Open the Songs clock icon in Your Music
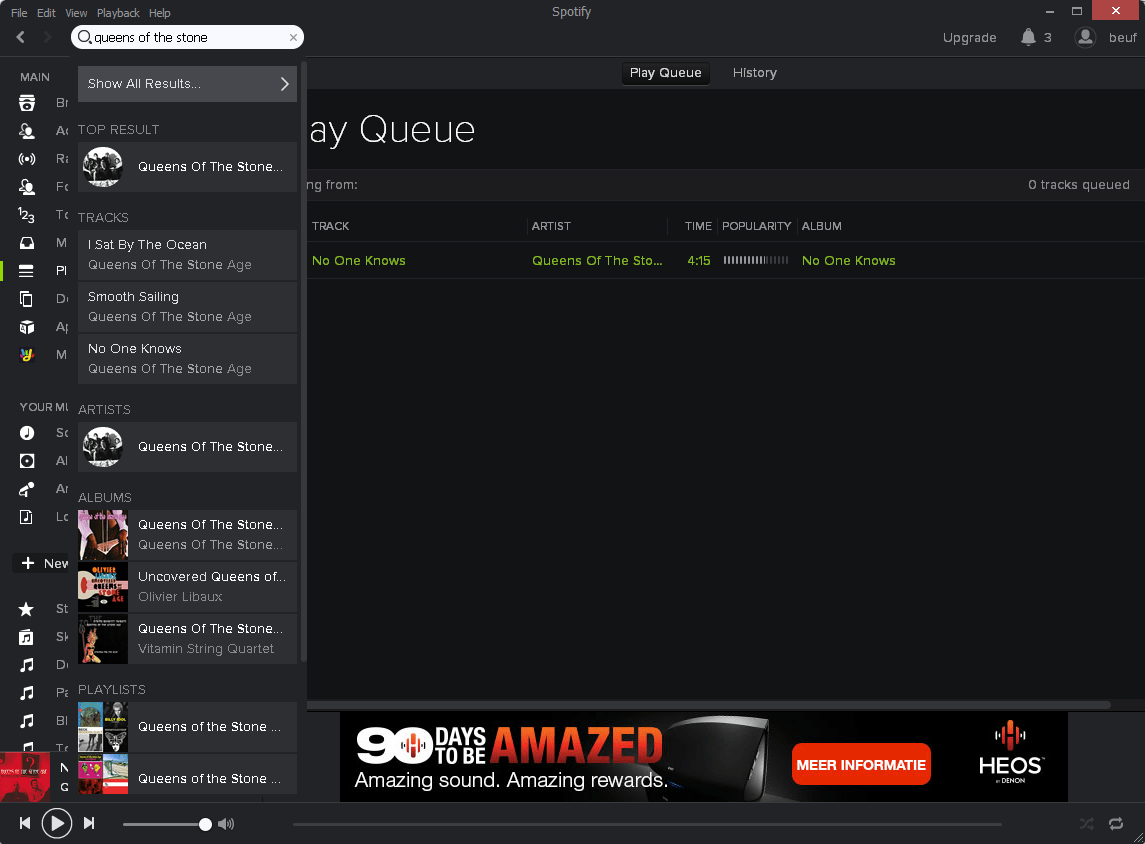The image size is (1145, 844). [x=27, y=433]
